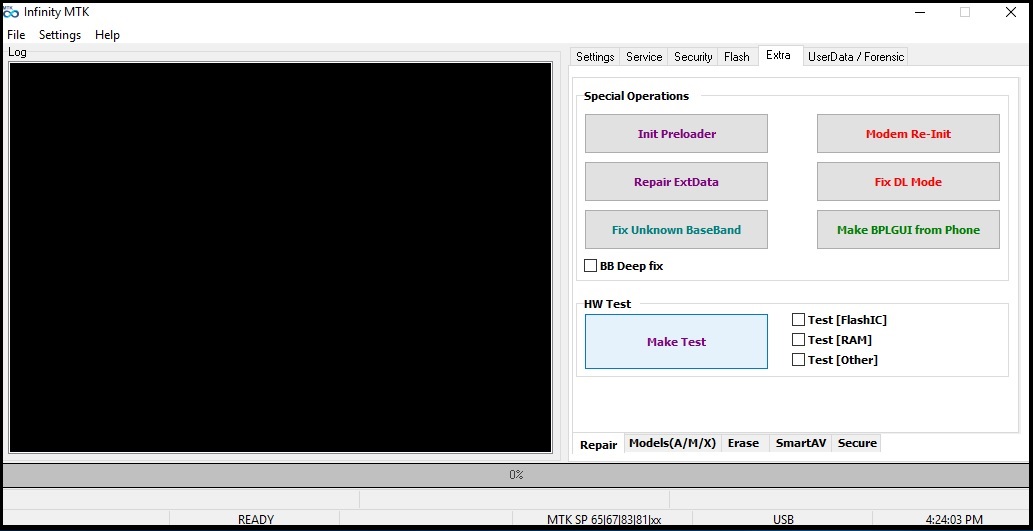Switch to the Flash tab

point(737,57)
